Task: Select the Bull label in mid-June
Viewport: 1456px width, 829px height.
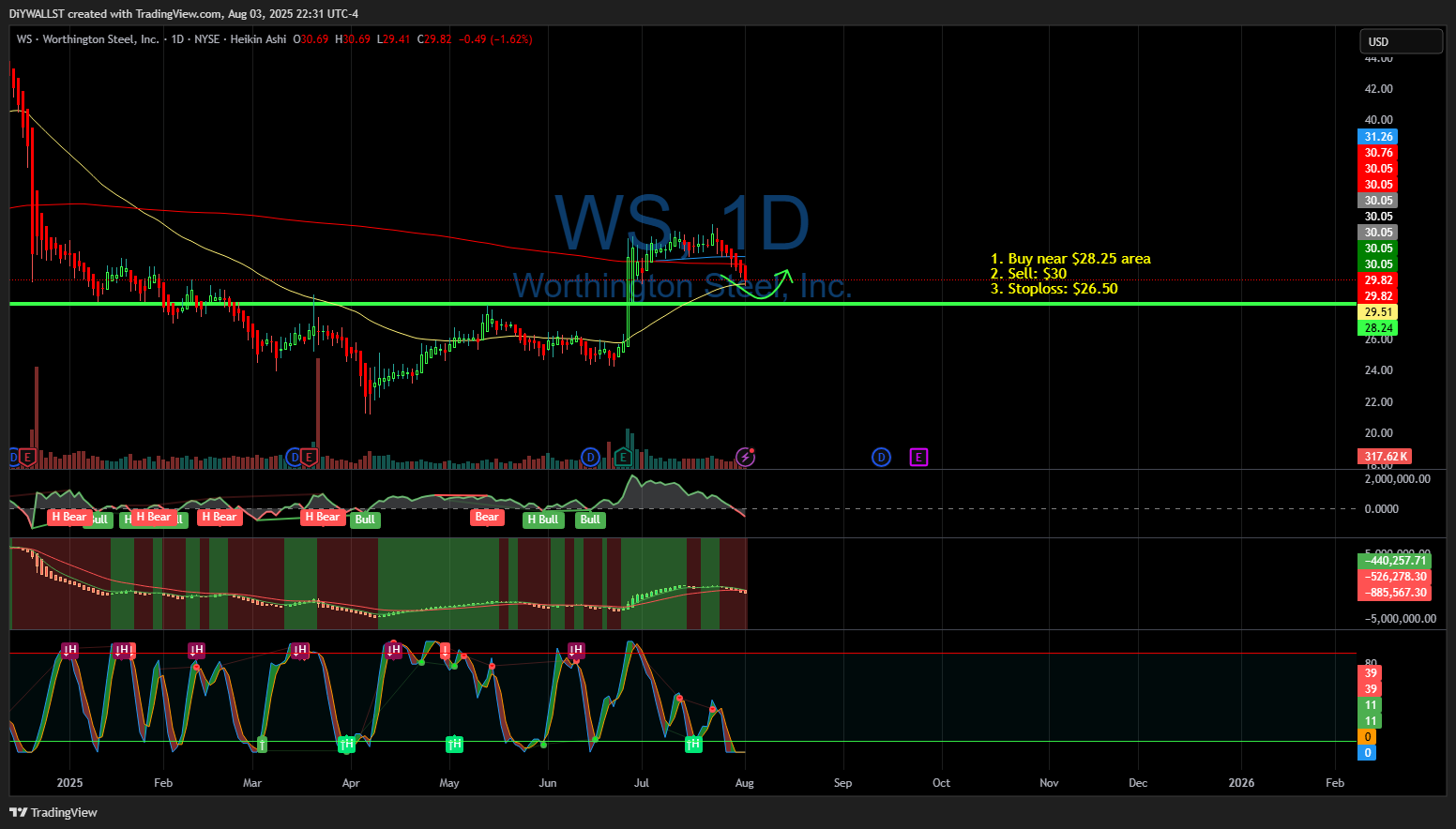Action: (x=590, y=519)
